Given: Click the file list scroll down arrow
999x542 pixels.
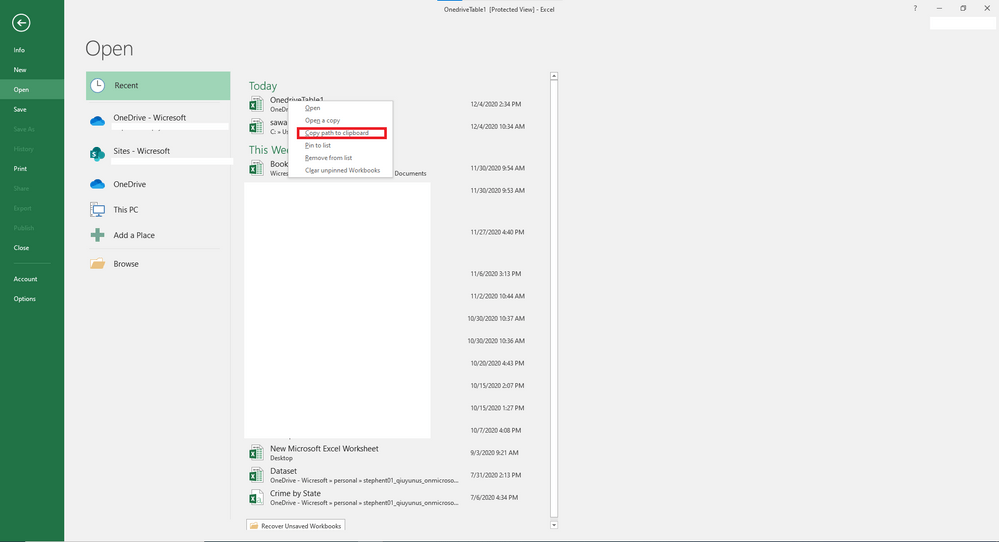Looking at the screenshot, I should 554,525.
